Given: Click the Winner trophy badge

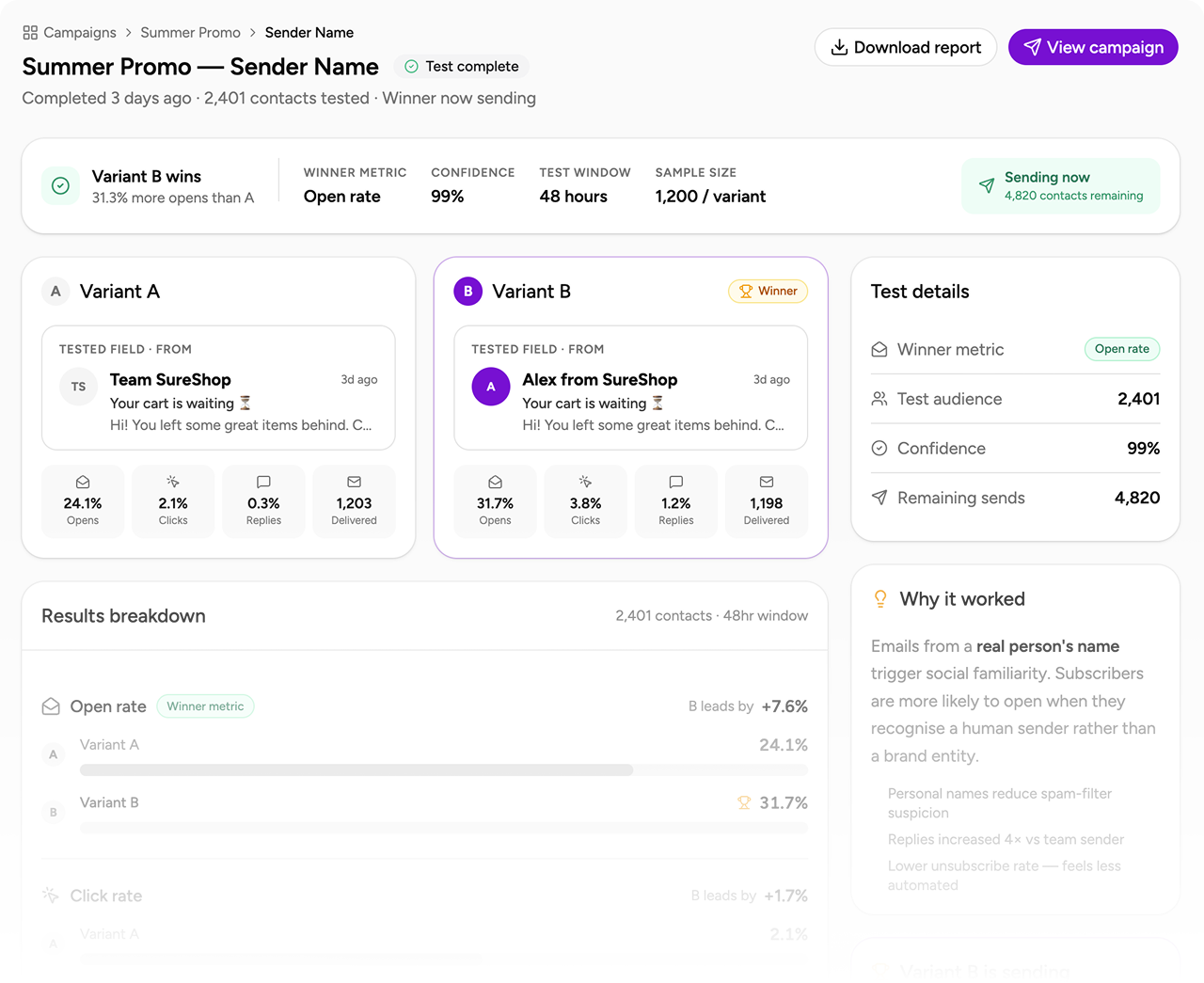Looking at the screenshot, I should click(x=768, y=292).
